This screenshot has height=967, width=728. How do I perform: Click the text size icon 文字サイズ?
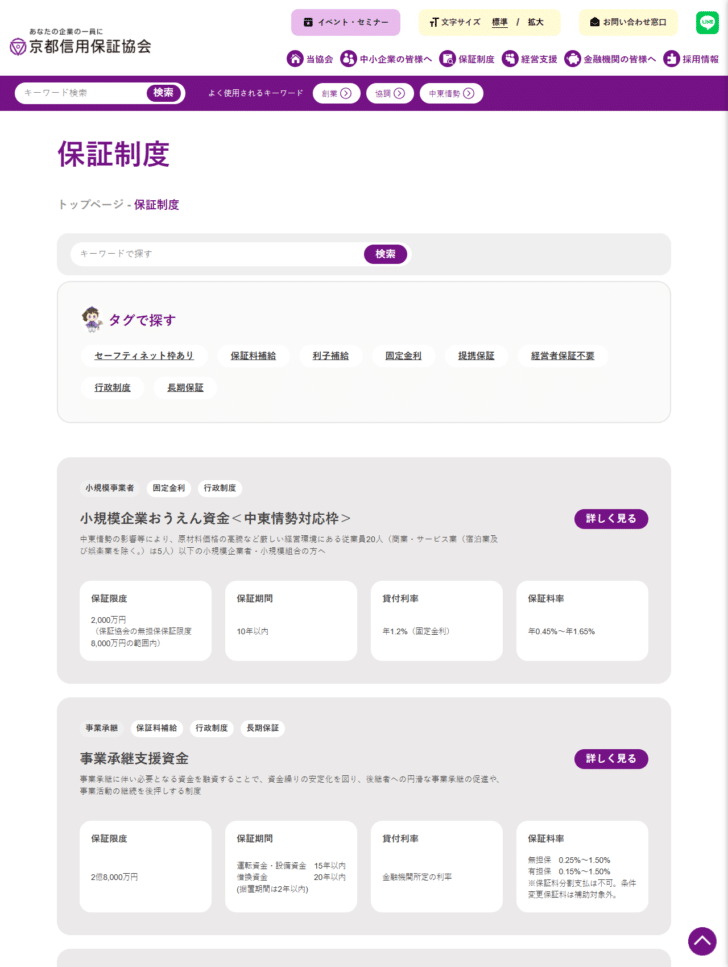point(434,22)
